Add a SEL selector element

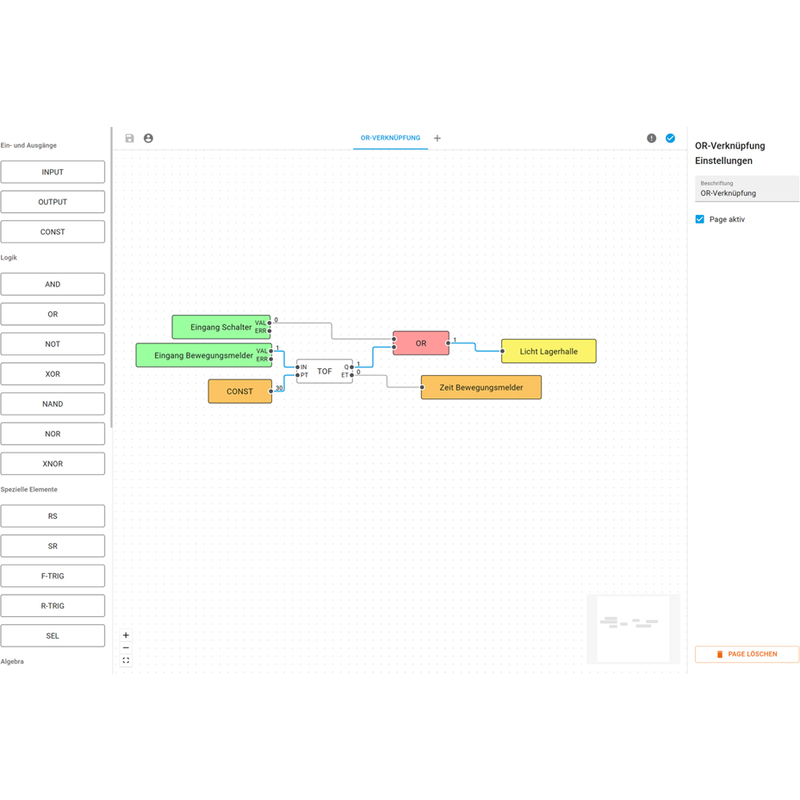pos(53,636)
